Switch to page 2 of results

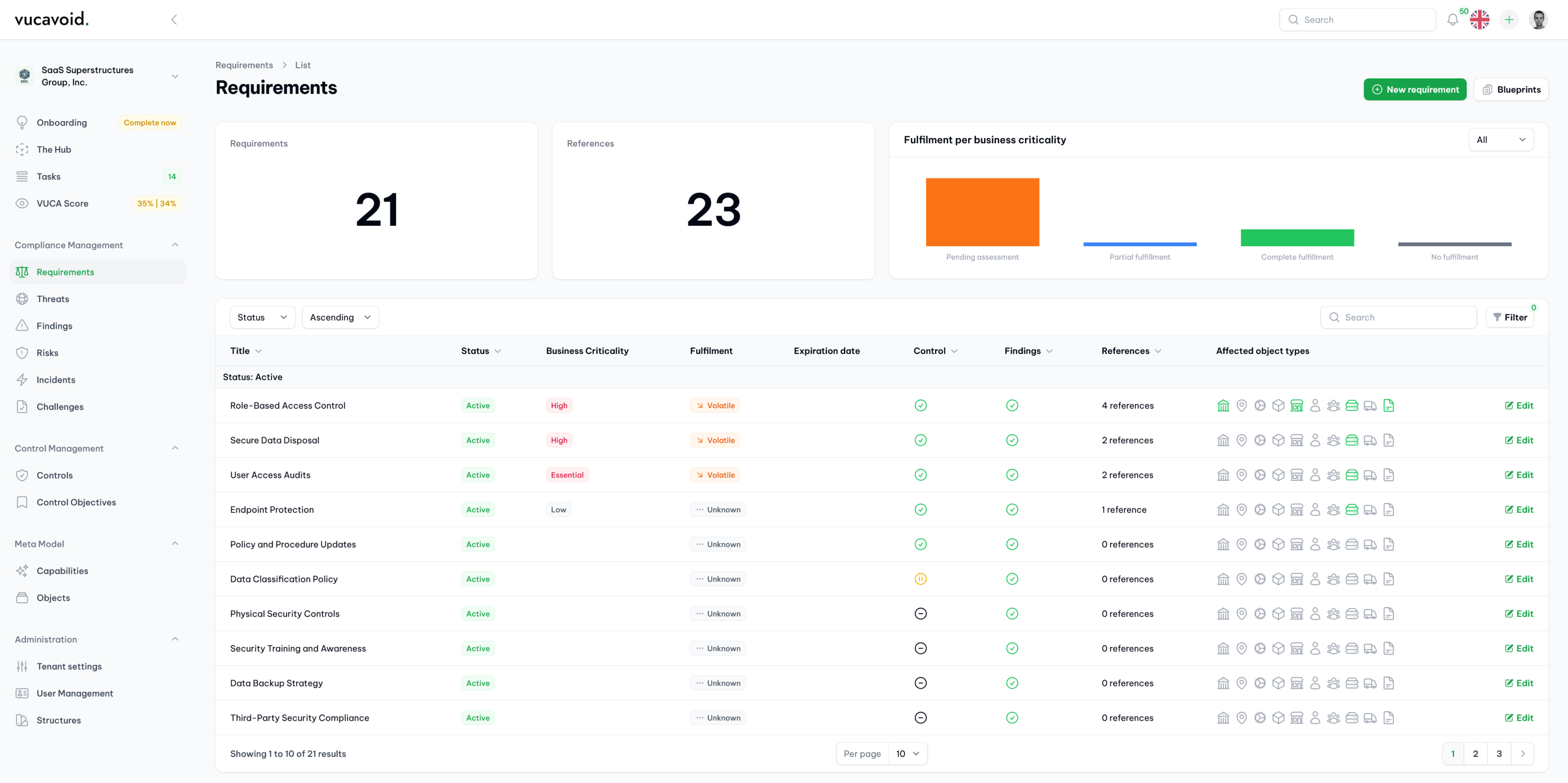(x=1475, y=753)
